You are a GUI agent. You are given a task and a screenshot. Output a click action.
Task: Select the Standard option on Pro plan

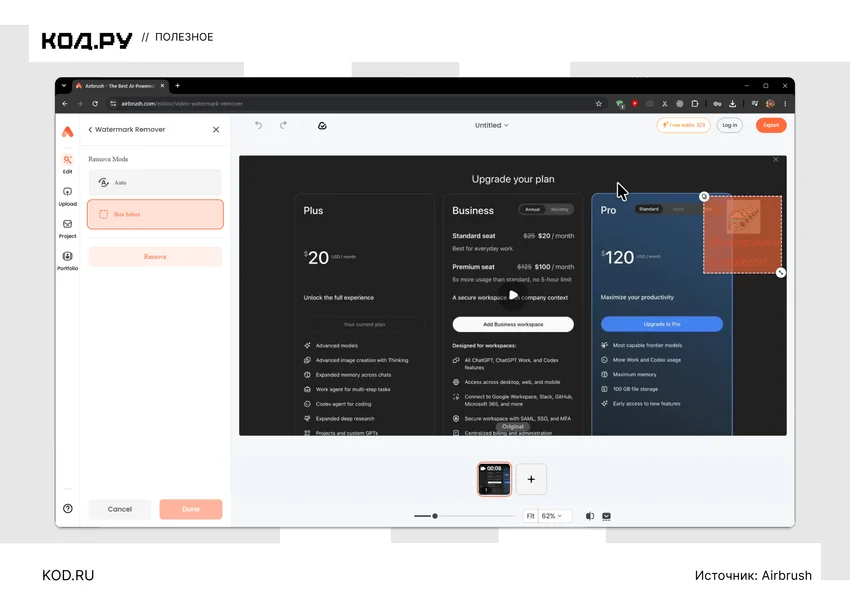click(649, 209)
